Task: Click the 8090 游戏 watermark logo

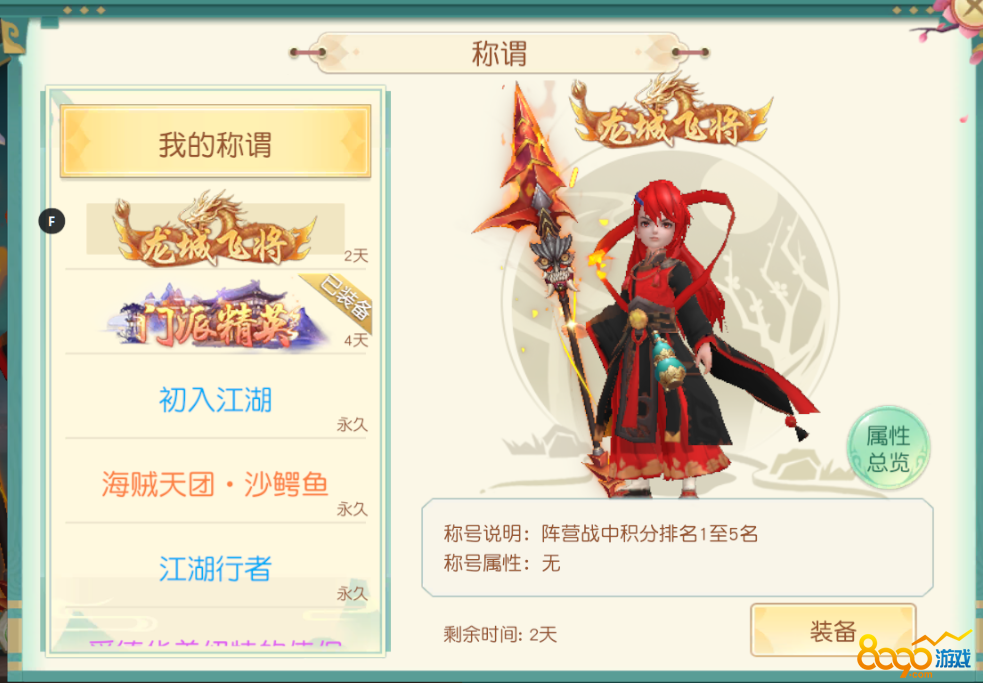Action: click(x=915, y=657)
